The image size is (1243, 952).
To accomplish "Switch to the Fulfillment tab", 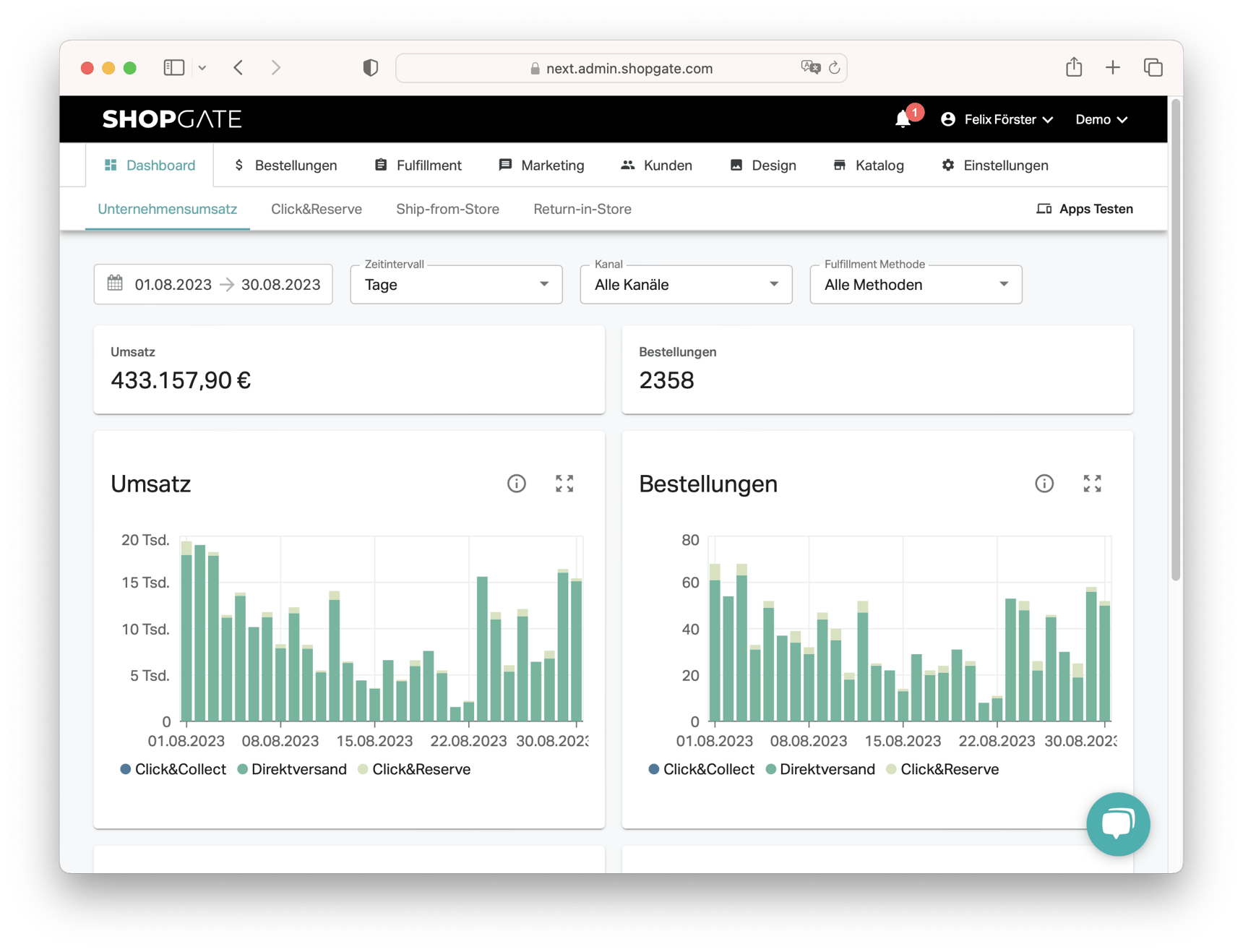I will point(418,165).
